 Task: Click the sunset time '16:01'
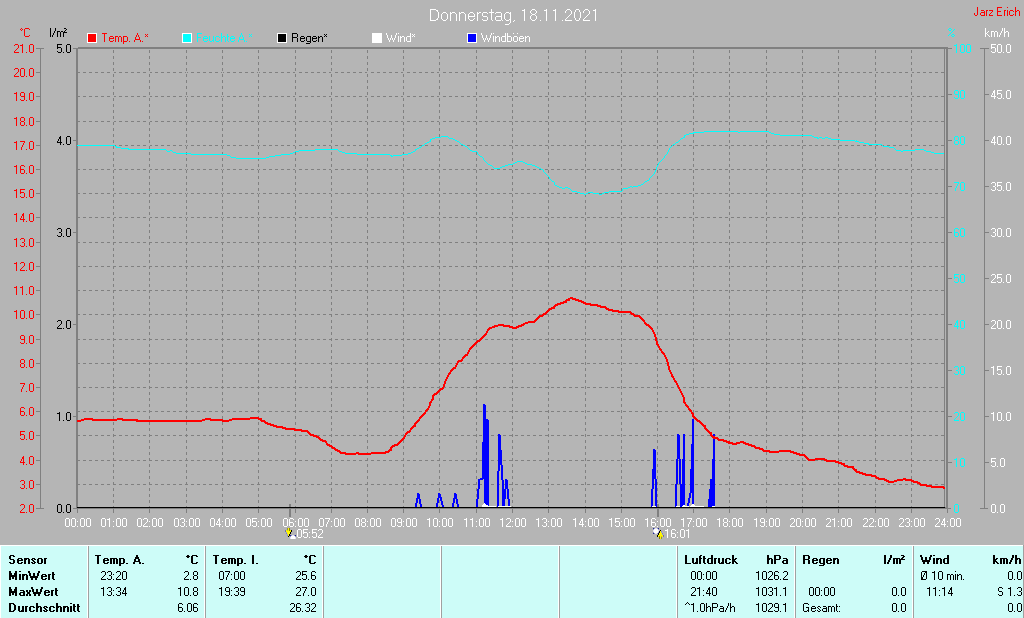(677, 534)
